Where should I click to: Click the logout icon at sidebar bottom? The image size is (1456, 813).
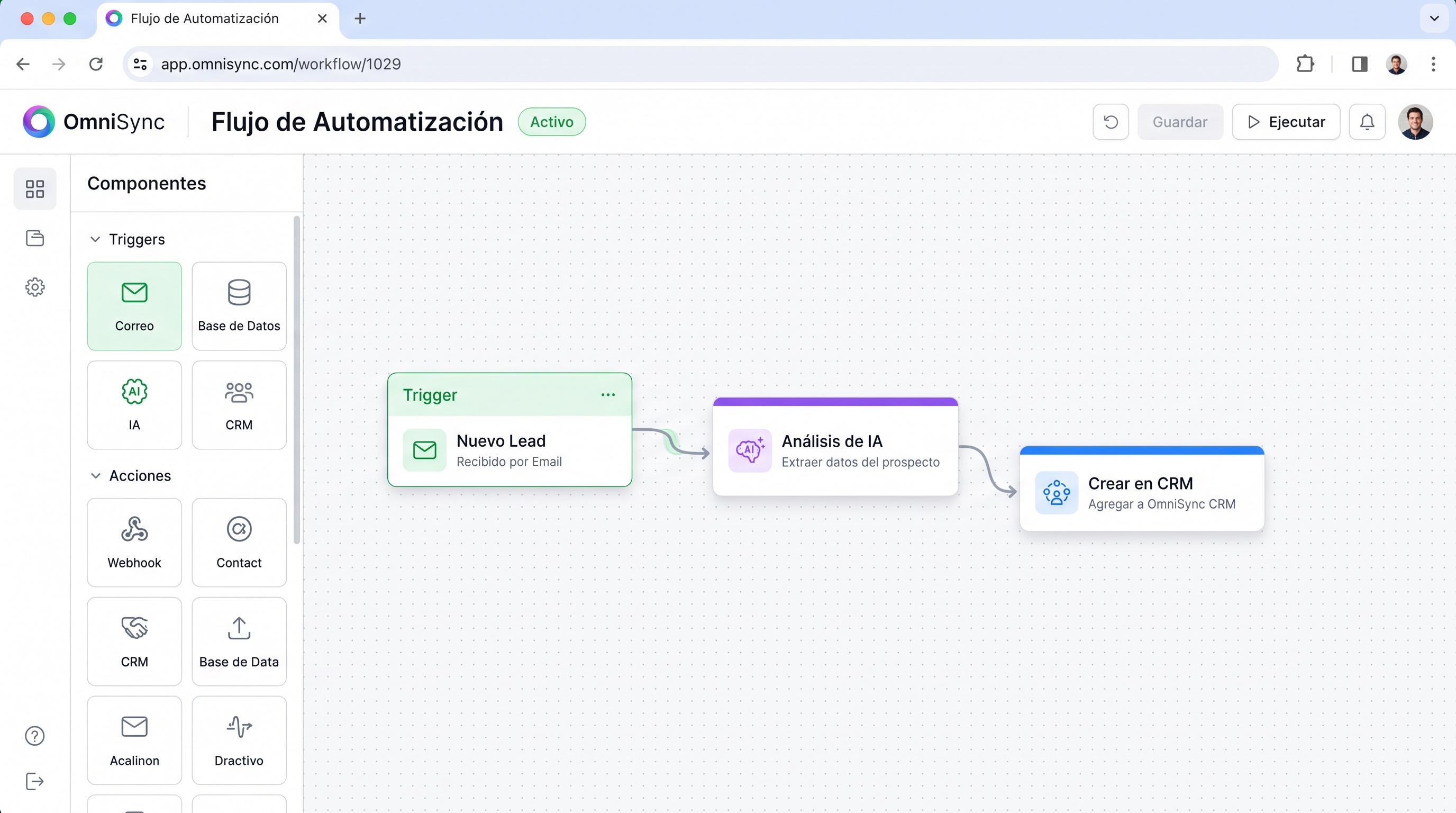pyautogui.click(x=35, y=781)
